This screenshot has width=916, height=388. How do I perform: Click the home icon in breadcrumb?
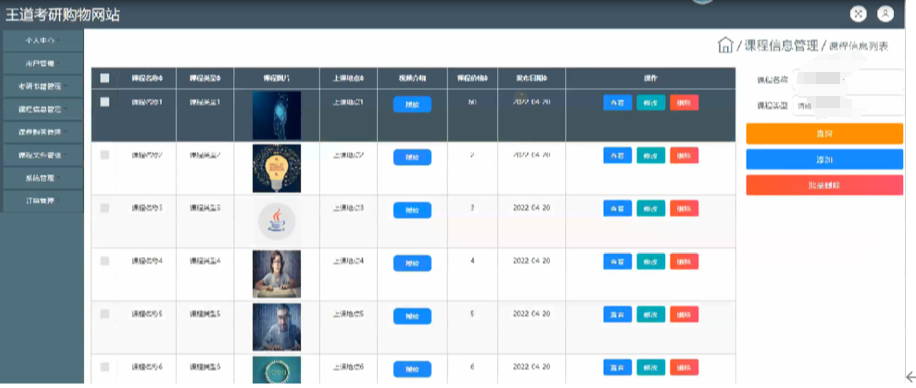(725, 45)
